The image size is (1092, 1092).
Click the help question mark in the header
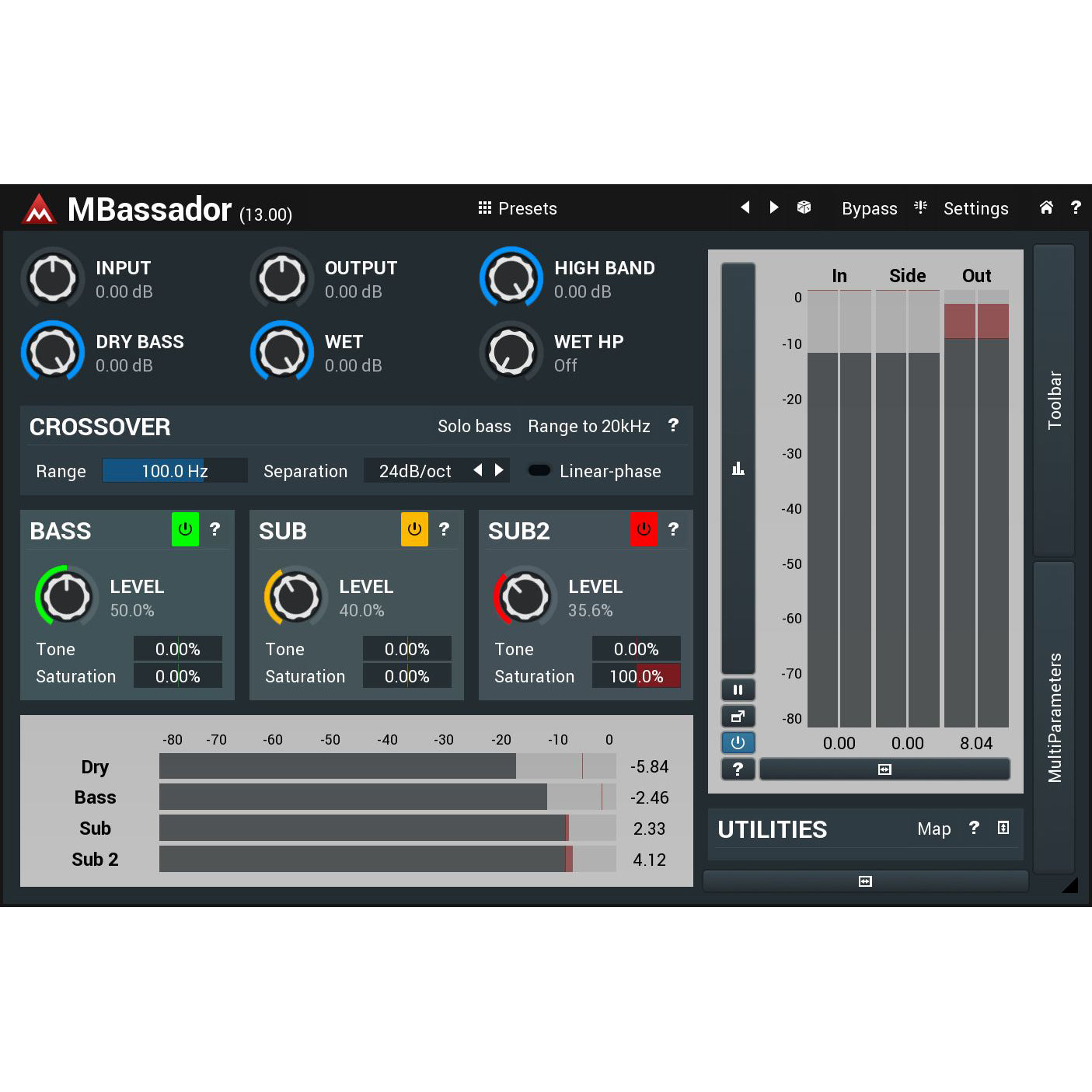point(1076,208)
